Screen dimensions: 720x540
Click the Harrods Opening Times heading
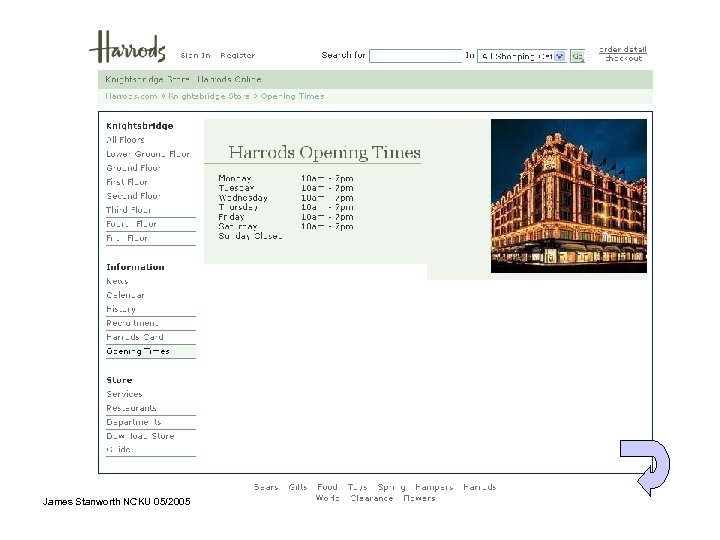tap(325, 152)
